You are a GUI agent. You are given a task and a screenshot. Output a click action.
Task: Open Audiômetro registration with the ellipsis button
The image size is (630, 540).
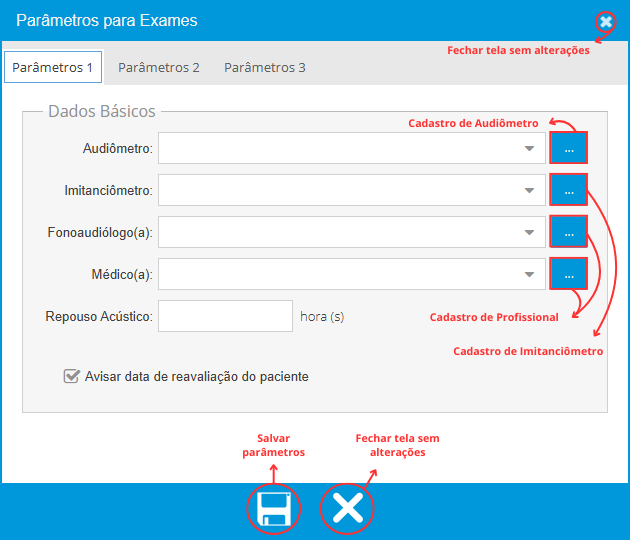[568, 148]
